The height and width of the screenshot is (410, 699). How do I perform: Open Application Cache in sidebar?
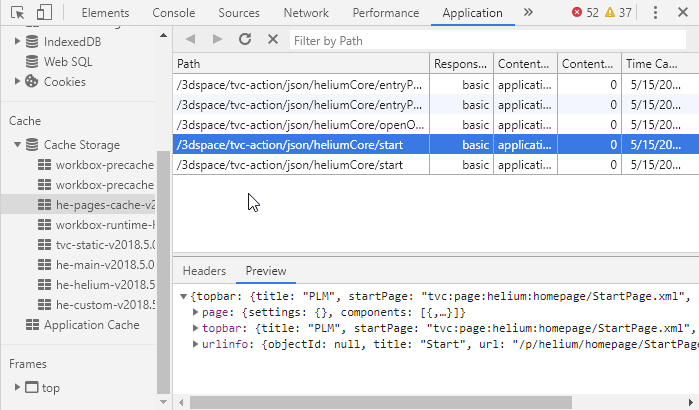pos(91,324)
